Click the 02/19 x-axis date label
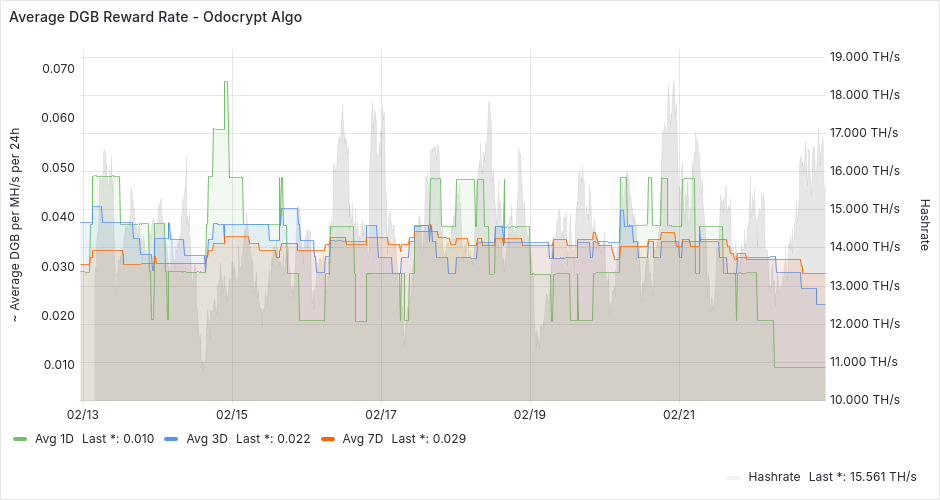Image resolution: width=940 pixels, height=500 pixels. [529, 414]
